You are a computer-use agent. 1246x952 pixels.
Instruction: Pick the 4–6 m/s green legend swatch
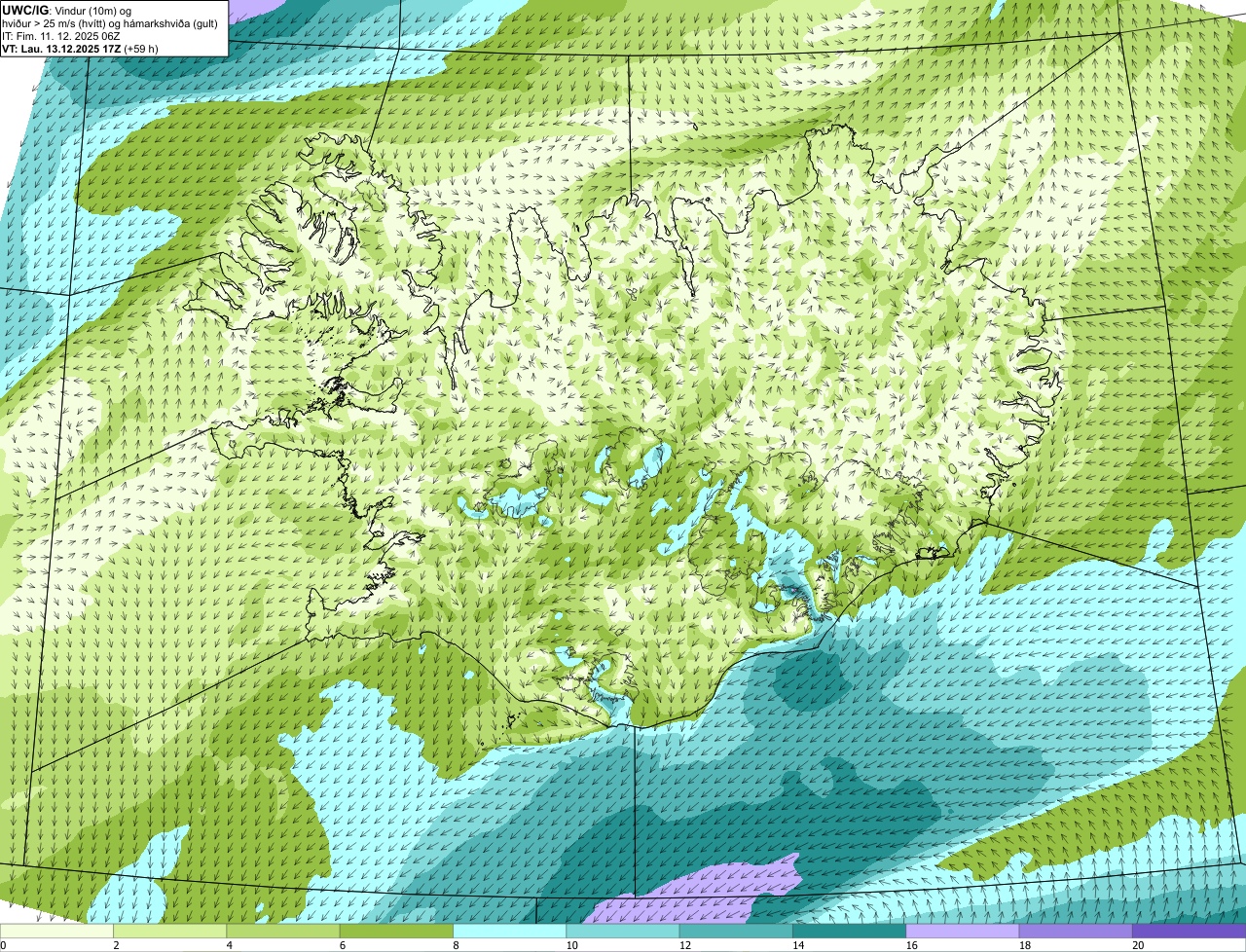coord(283,931)
